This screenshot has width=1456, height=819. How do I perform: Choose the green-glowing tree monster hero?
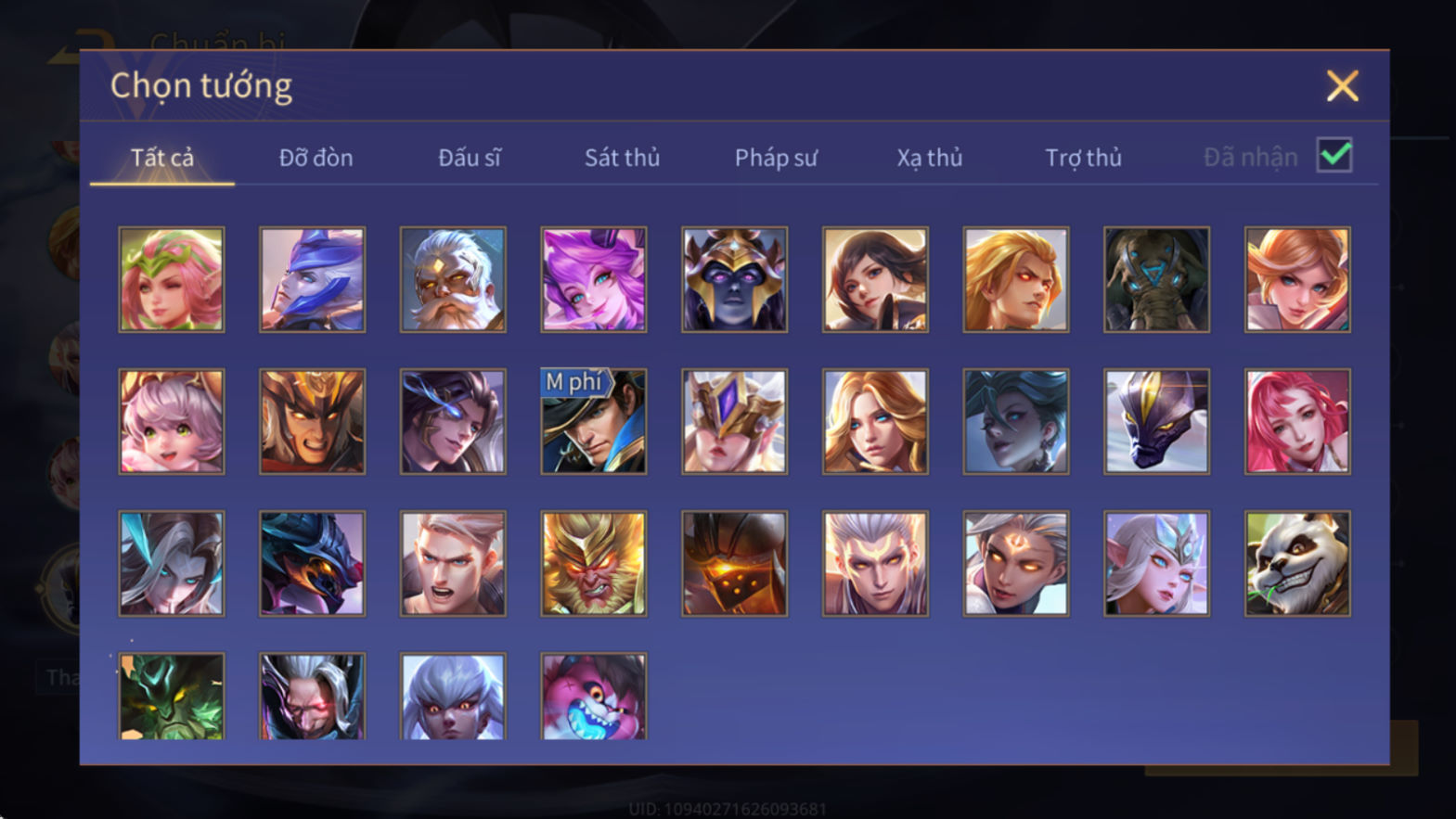(x=172, y=696)
